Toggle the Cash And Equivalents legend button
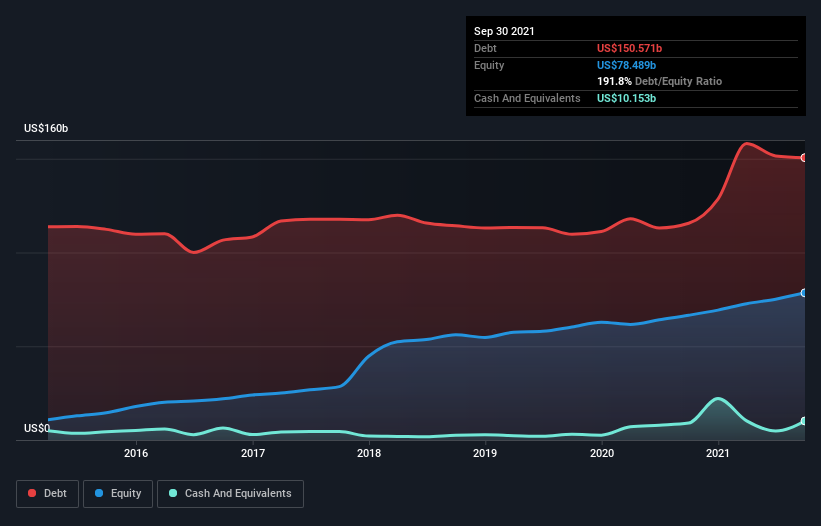The height and width of the screenshot is (526, 821). (230, 494)
